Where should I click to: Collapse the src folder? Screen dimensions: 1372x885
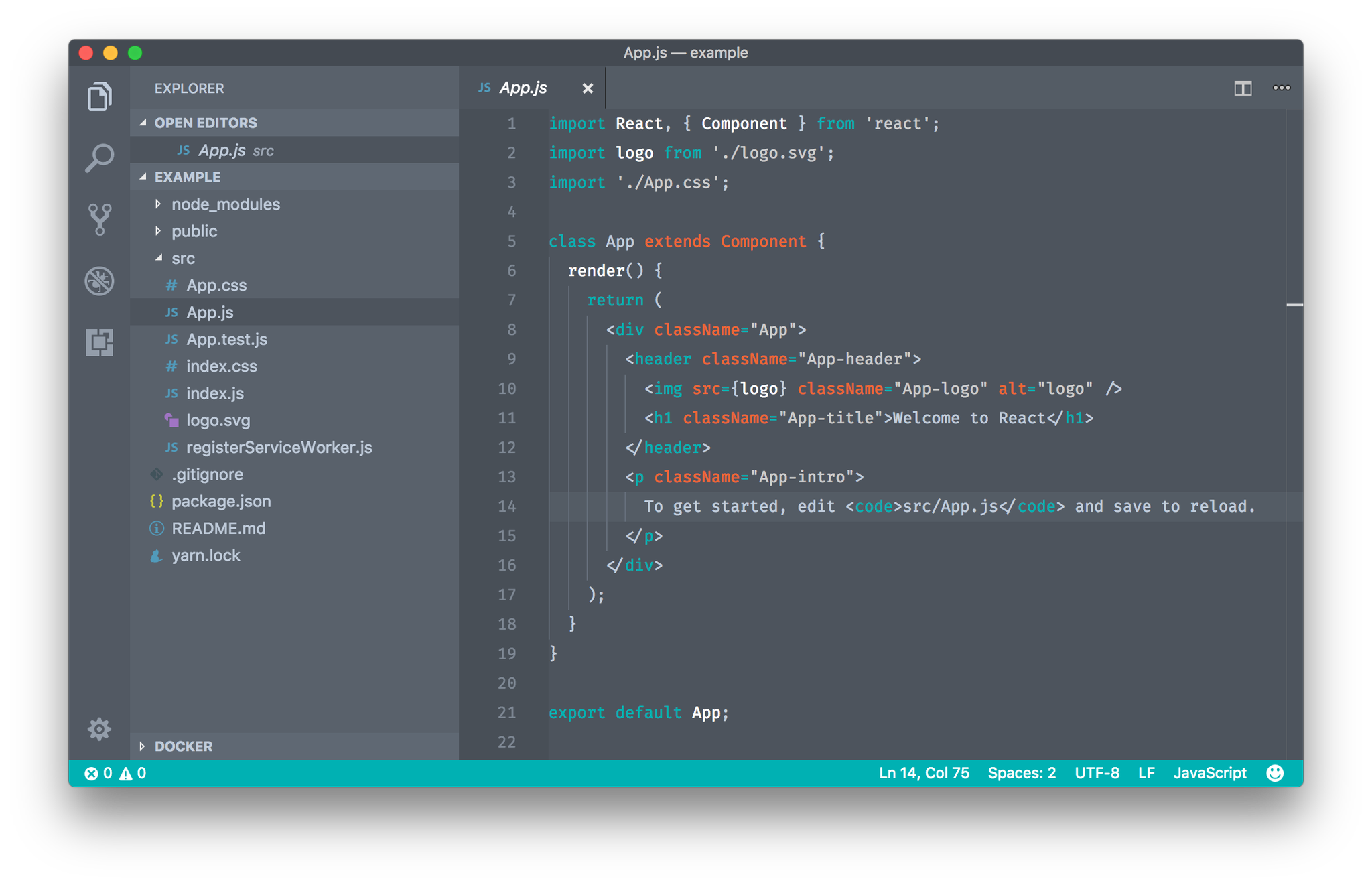(x=159, y=258)
